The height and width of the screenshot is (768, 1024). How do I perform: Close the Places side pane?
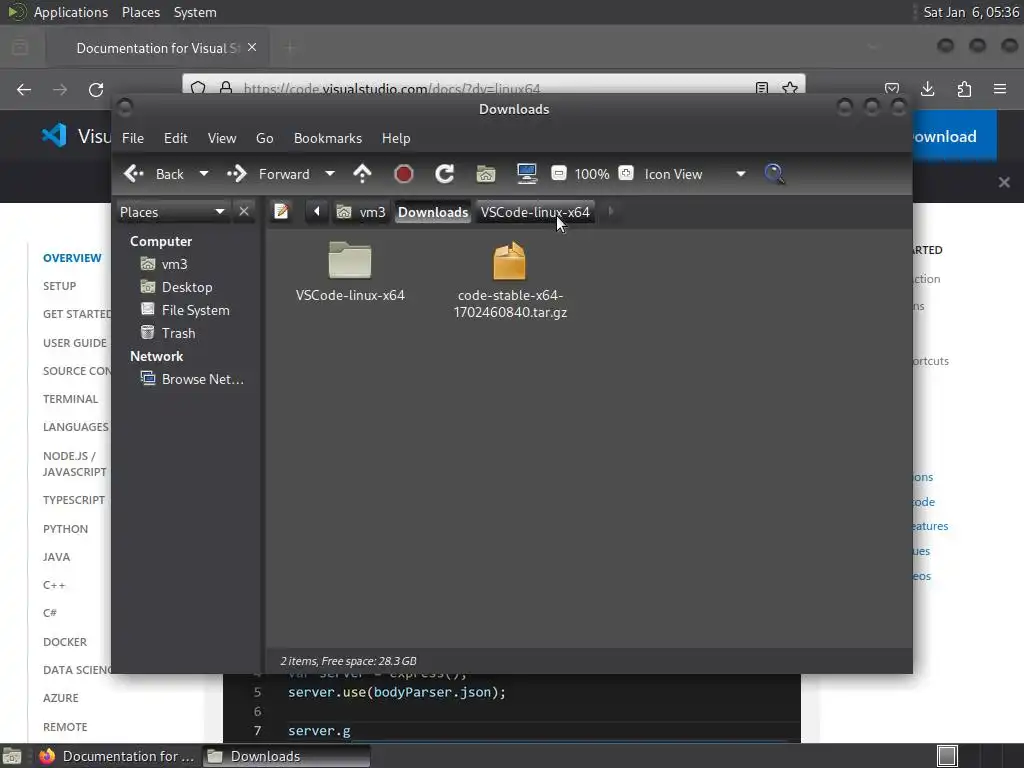pos(244,212)
